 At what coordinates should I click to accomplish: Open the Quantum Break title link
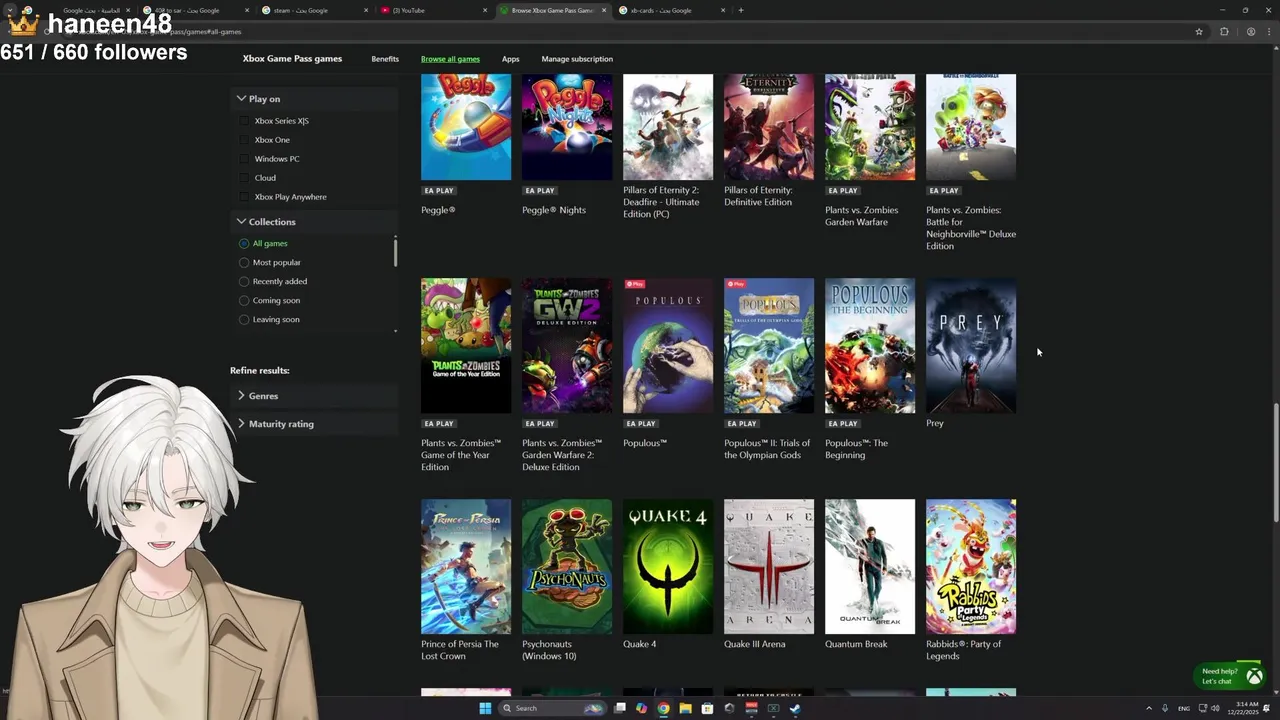pos(856,644)
